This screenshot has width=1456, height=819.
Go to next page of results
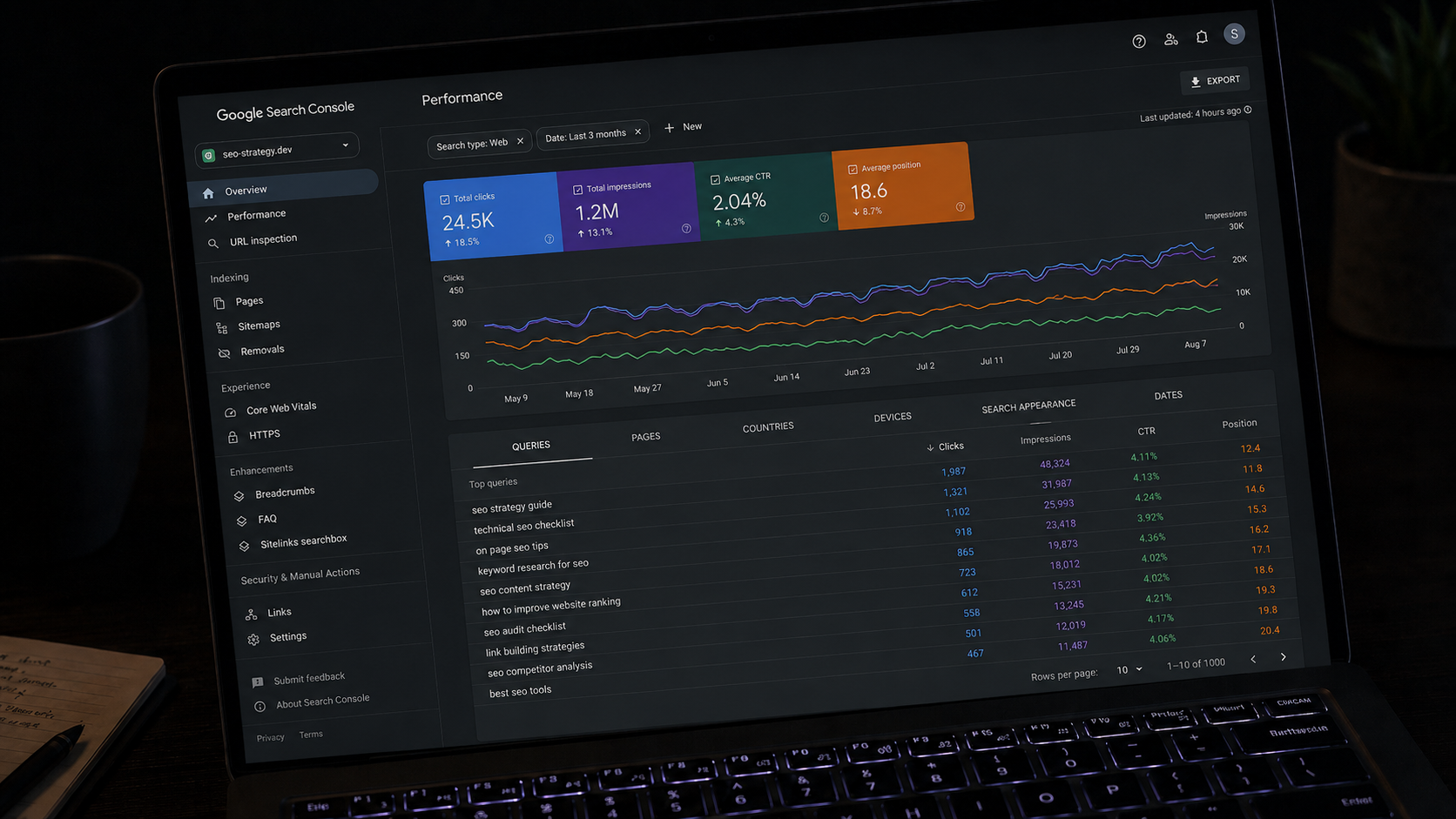(1283, 657)
